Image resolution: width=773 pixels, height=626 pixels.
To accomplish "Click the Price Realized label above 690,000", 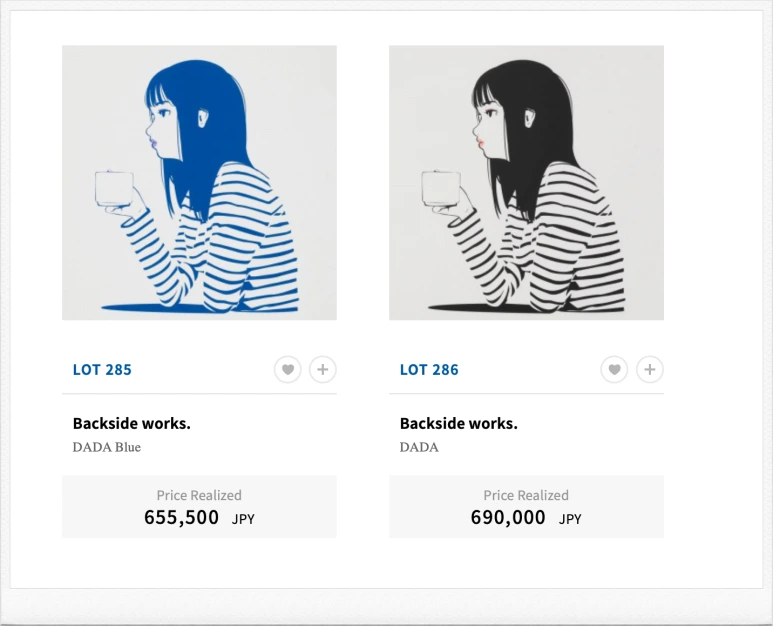I will click(x=526, y=495).
